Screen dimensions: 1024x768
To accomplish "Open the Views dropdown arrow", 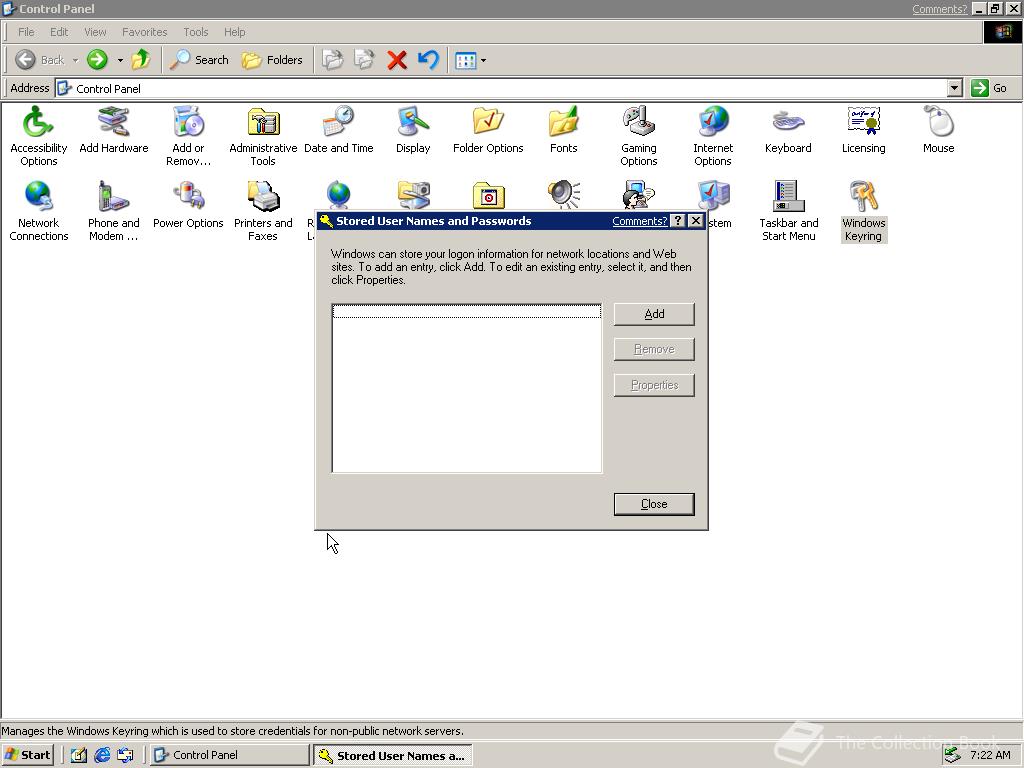I will pyautogui.click(x=483, y=60).
